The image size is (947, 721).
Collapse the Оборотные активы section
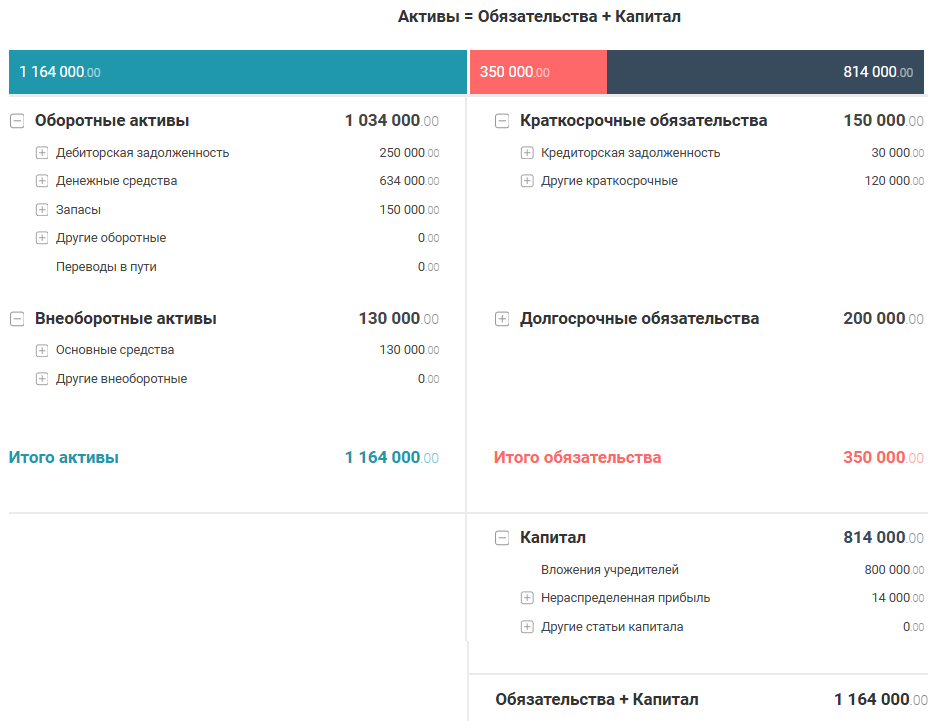click(x=17, y=121)
